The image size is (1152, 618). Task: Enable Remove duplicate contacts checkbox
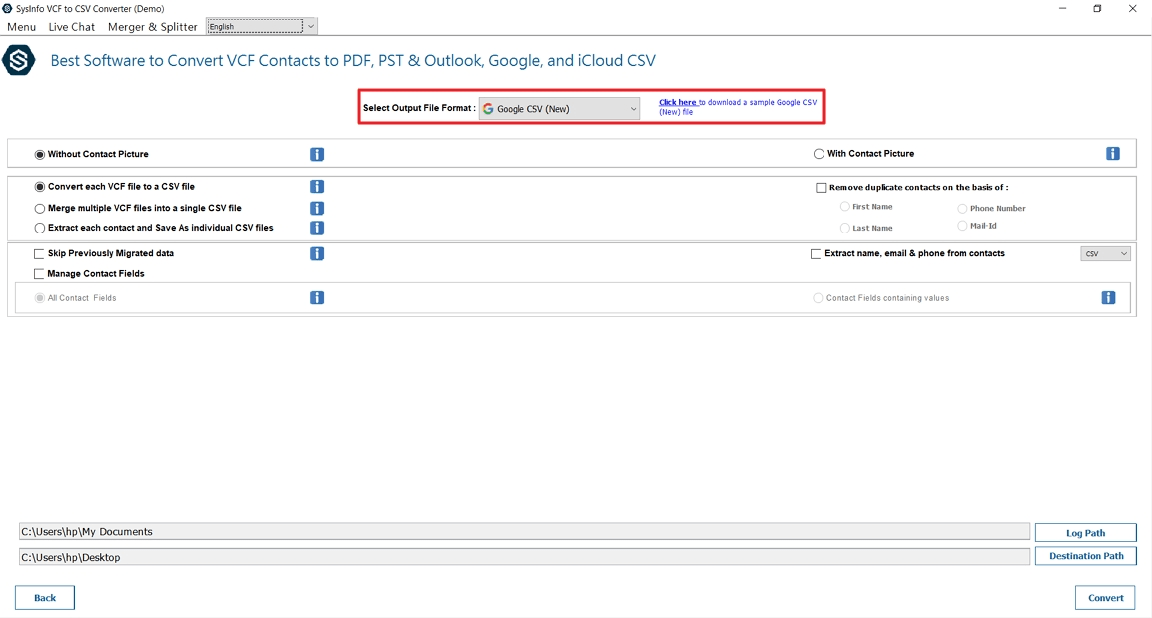[821, 187]
